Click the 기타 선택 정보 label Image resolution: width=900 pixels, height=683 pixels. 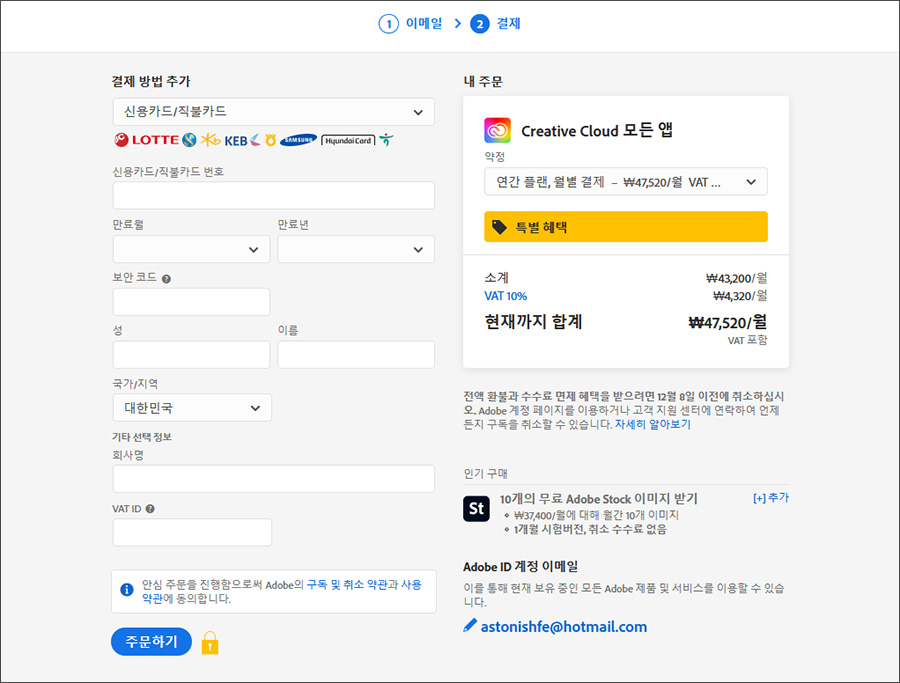point(142,437)
